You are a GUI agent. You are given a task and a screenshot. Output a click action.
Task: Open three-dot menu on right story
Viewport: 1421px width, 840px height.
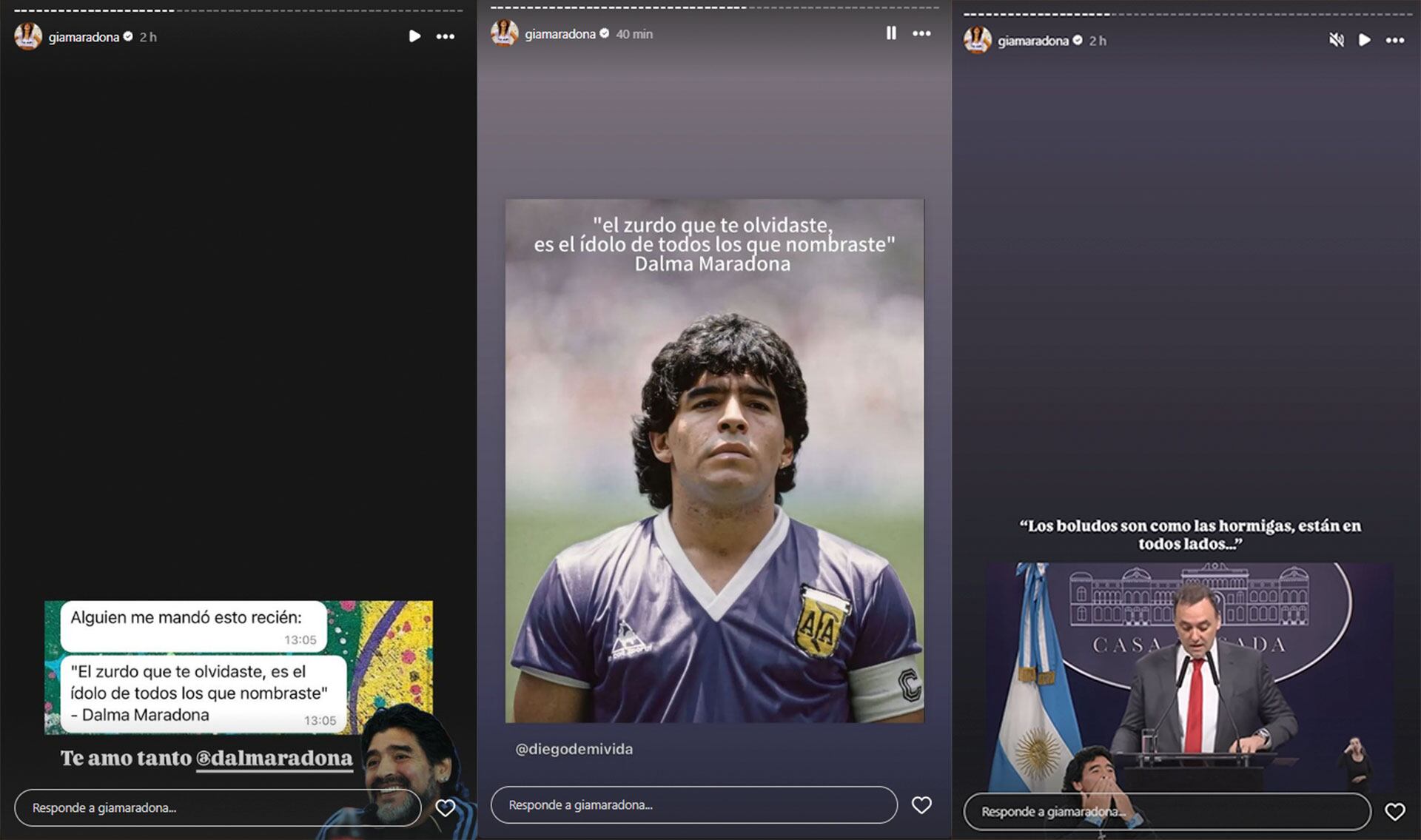point(1395,40)
